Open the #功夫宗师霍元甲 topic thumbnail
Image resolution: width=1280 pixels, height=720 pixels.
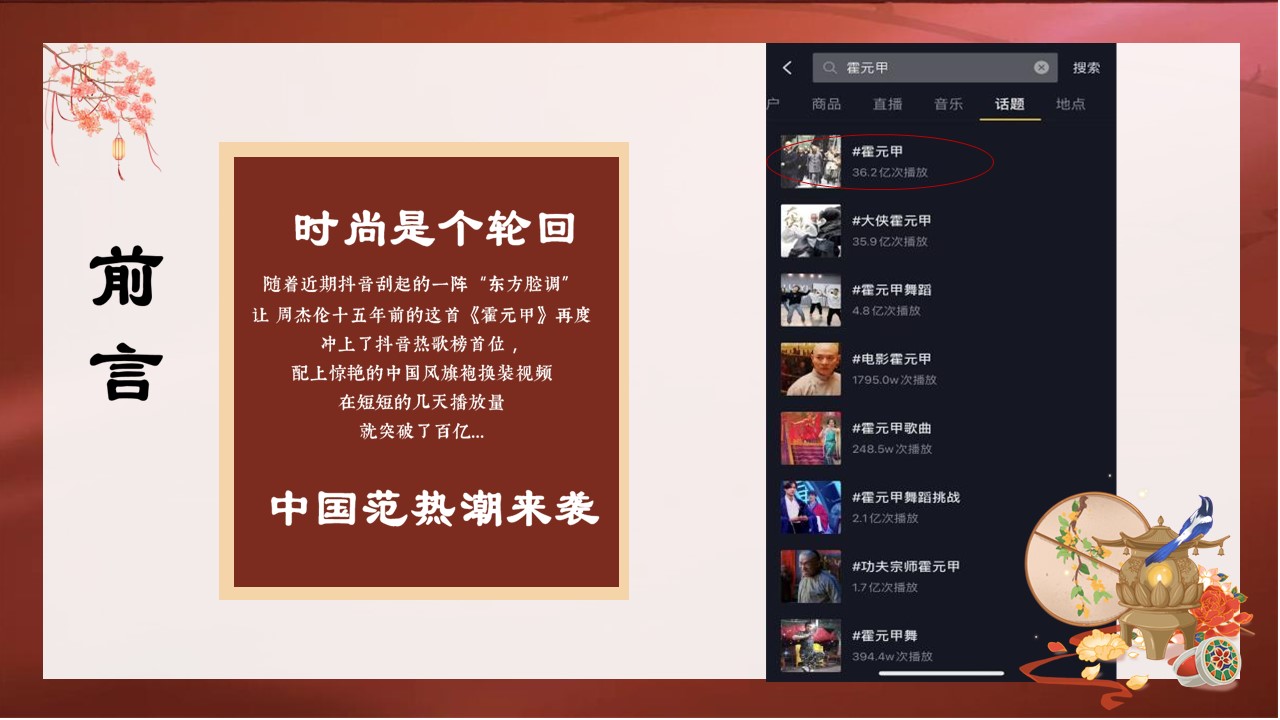pyautogui.click(x=810, y=576)
